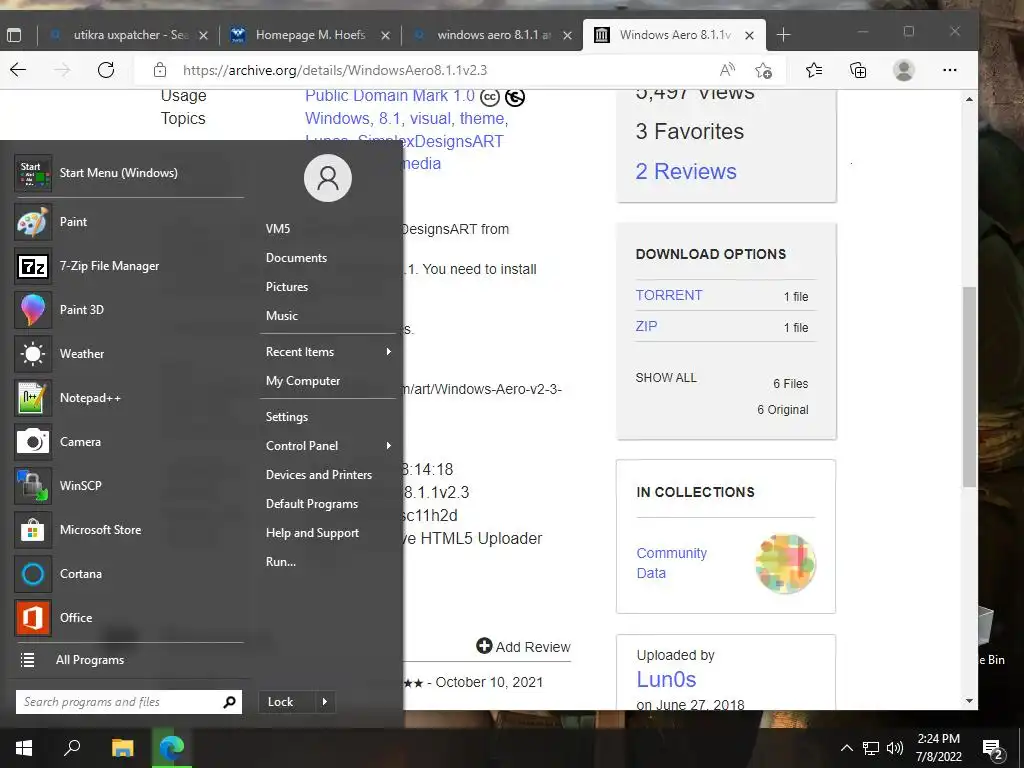Open Paint 3D app
This screenshot has width=1024, height=768.
tap(129, 310)
